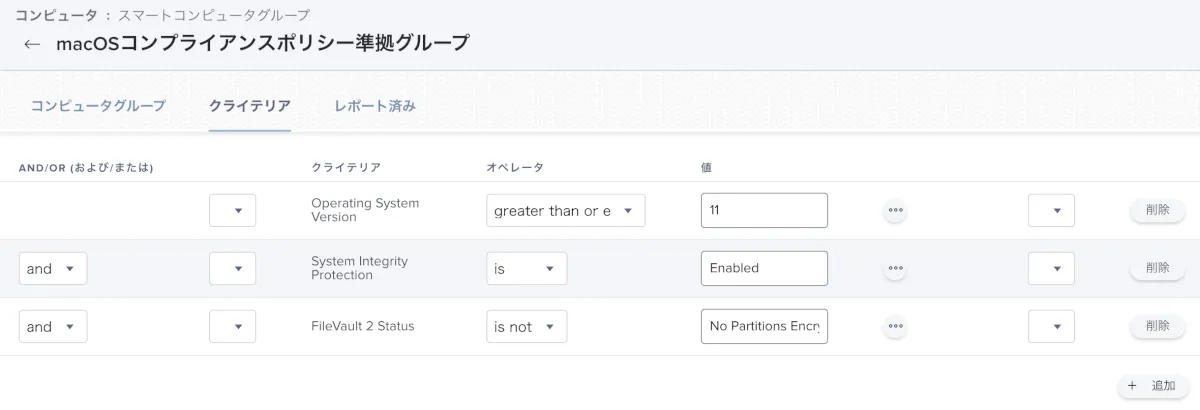Change and/or for FileVault 2 Status row

point(52,326)
